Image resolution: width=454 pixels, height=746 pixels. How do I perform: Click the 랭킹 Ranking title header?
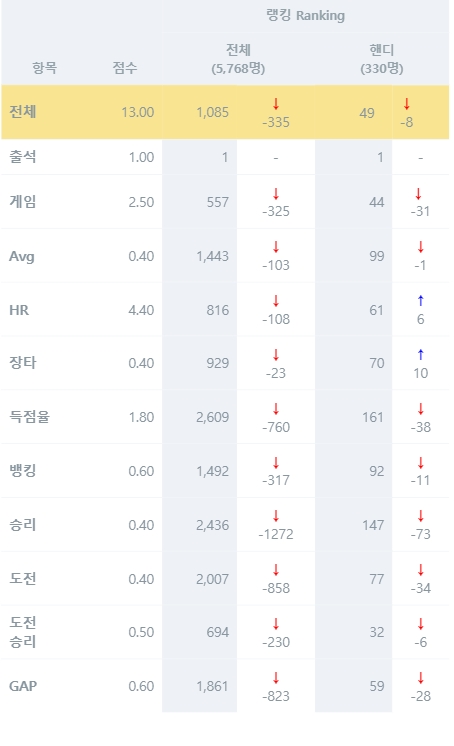pyautogui.click(x=305, y=15)
